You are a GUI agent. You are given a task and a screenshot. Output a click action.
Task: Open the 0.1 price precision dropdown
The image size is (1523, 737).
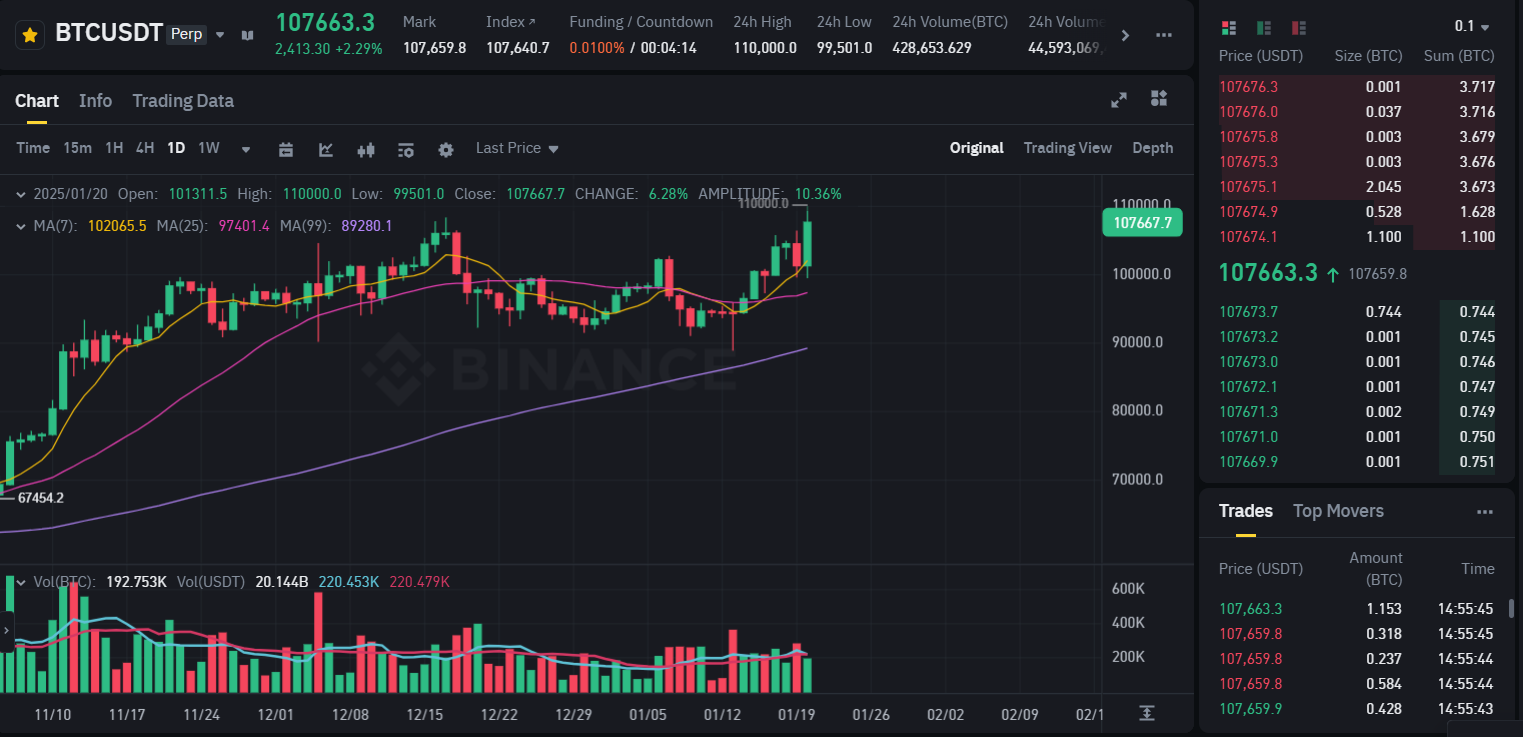point(1472,27)
